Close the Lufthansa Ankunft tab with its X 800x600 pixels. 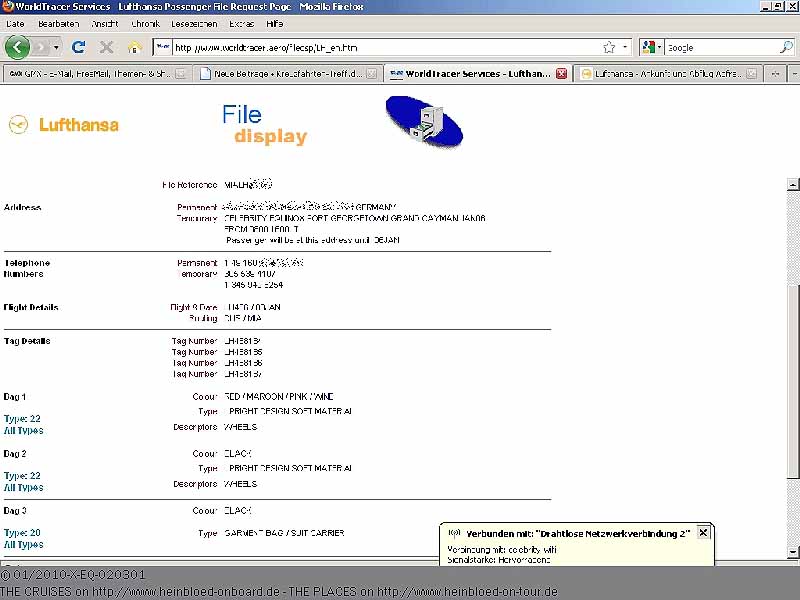752,73
